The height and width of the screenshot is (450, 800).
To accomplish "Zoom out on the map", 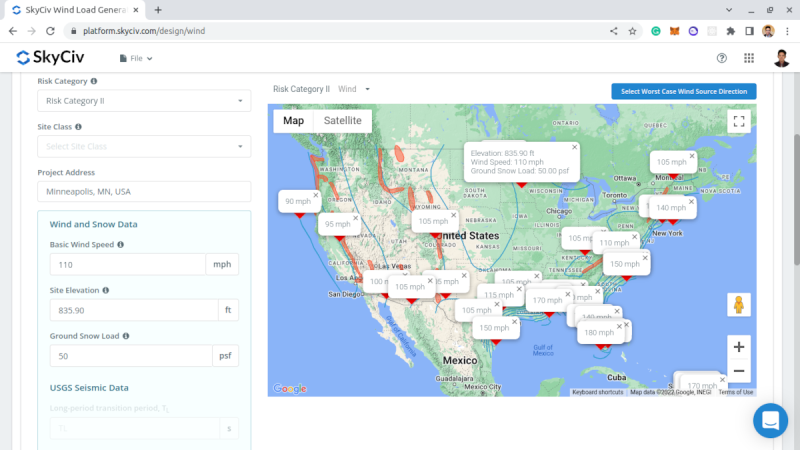I will click(x=739, y=371).
